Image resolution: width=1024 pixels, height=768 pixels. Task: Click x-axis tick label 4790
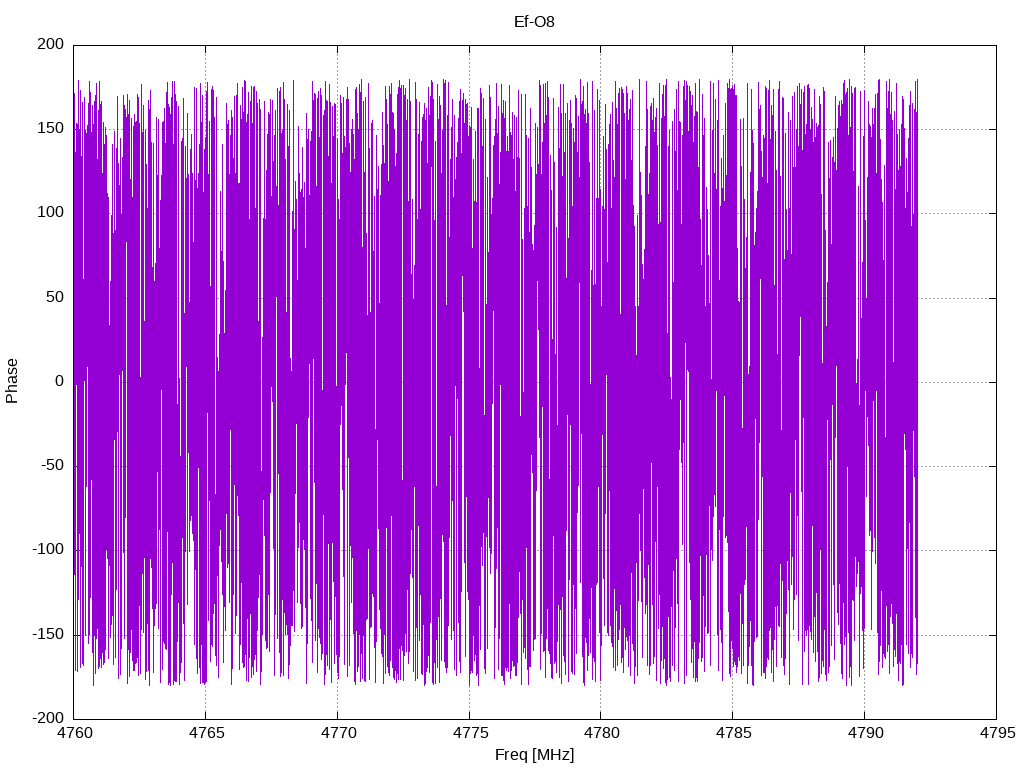coord(865,733)
